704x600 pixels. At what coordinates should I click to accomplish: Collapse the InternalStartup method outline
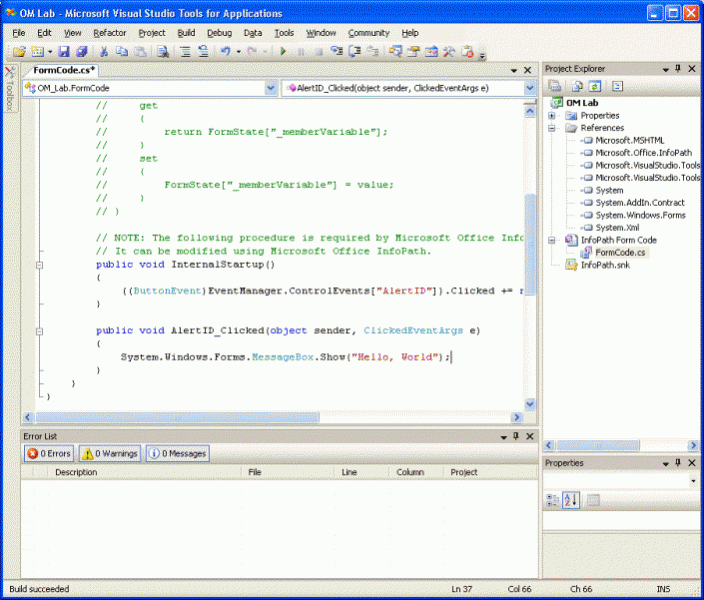coord(40,265)
